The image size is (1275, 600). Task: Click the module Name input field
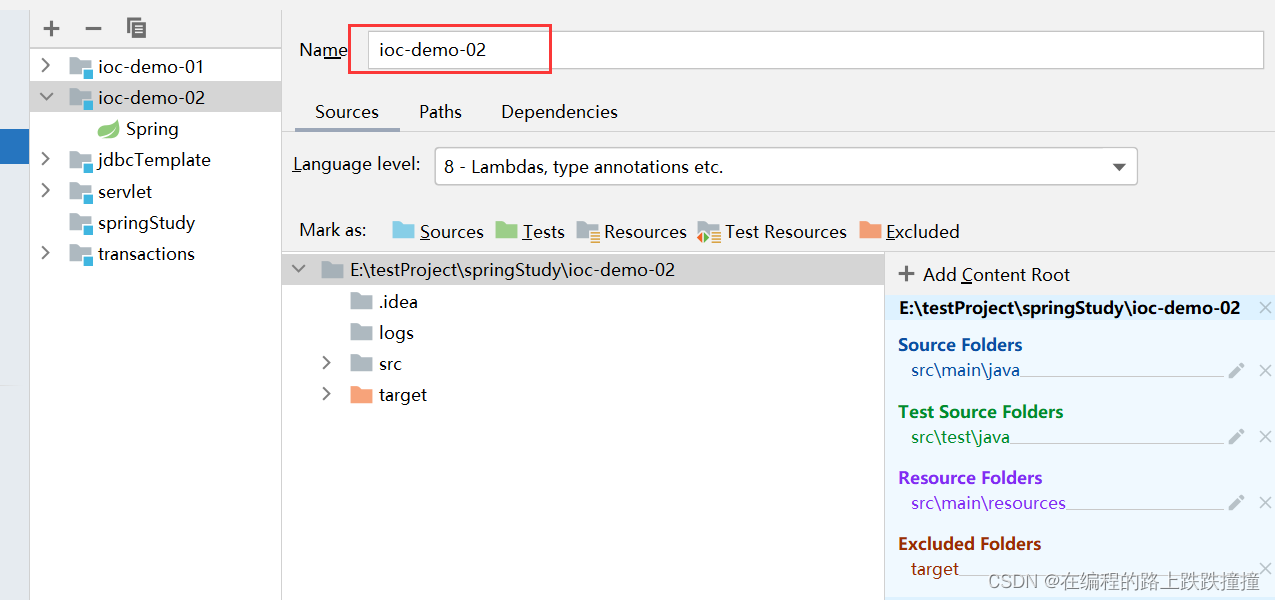(816, 49)
